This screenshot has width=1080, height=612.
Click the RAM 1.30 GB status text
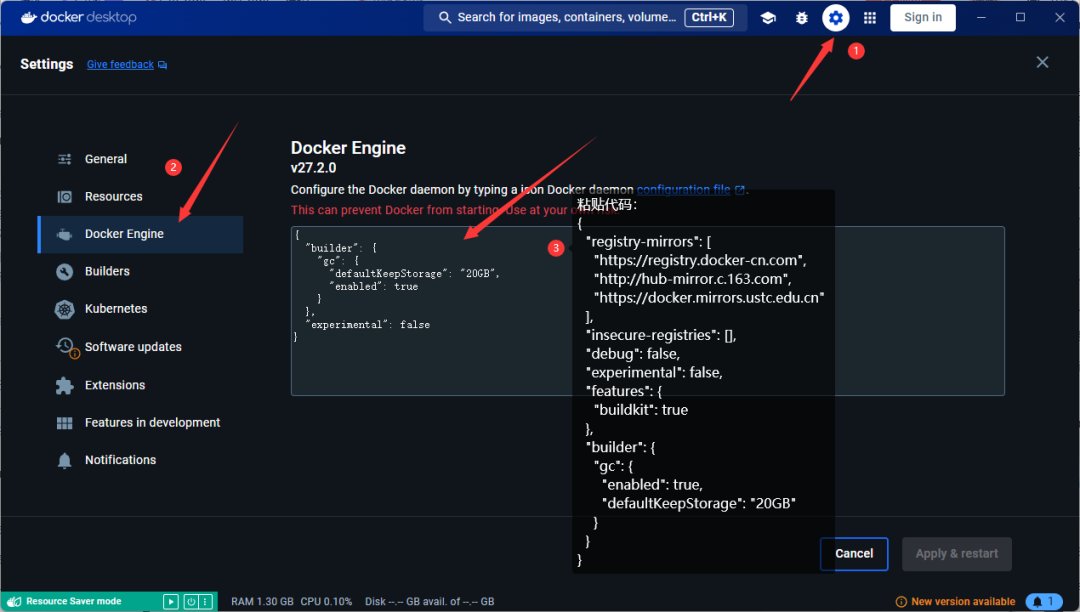click(262, 602)
